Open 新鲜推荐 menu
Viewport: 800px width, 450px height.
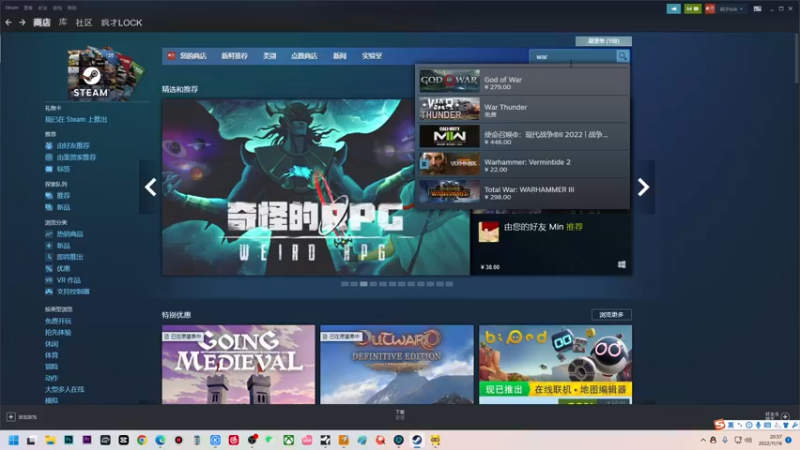point(235,56)
